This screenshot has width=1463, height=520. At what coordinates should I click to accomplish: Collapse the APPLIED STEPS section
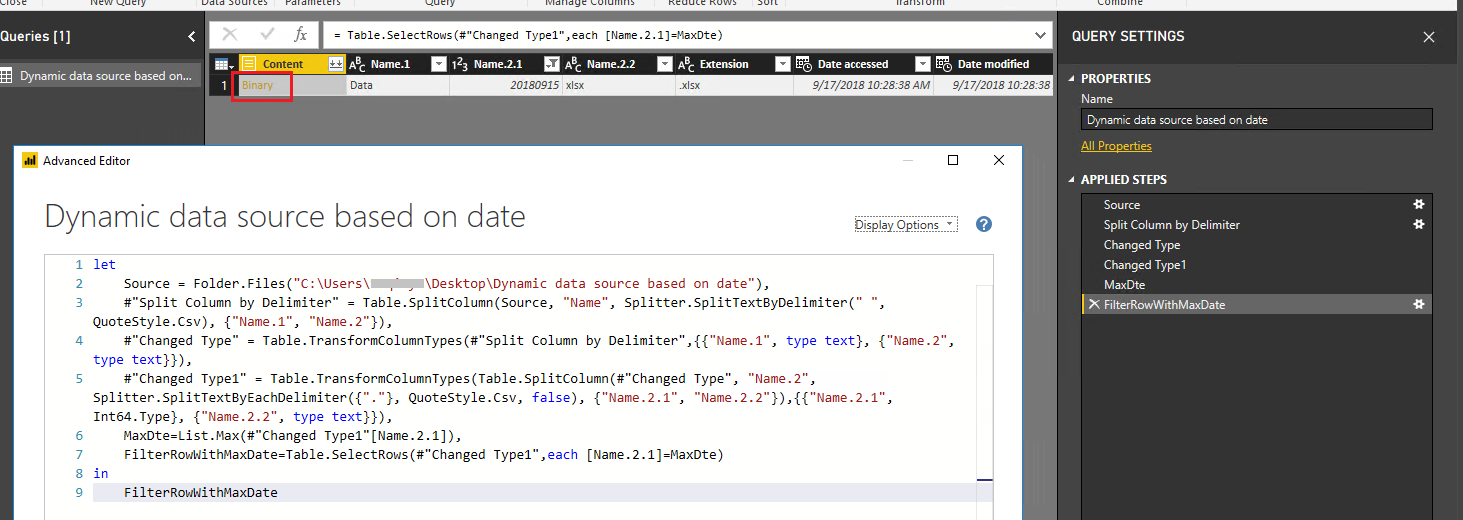click(x=1072, y=180)
